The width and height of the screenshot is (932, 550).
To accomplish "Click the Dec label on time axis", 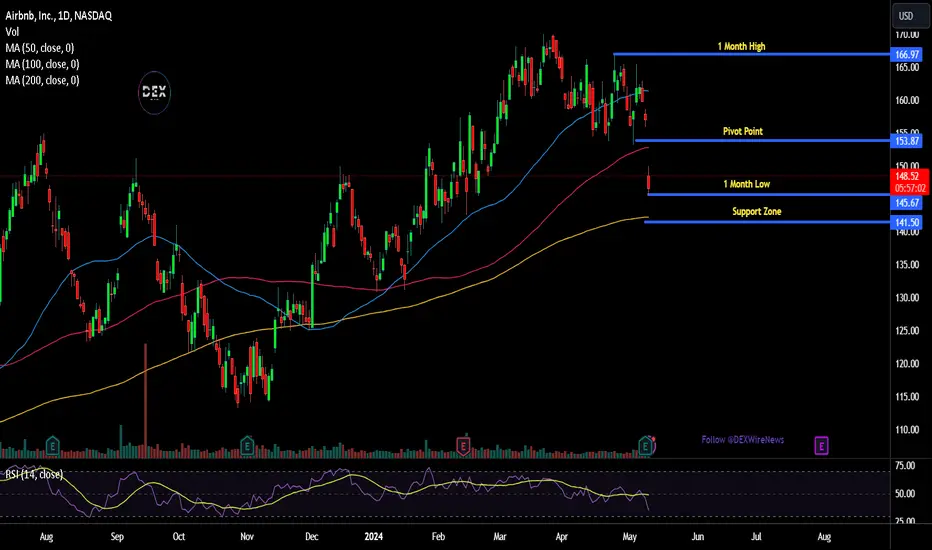I will pyautogui.click(x=311, y=537).
